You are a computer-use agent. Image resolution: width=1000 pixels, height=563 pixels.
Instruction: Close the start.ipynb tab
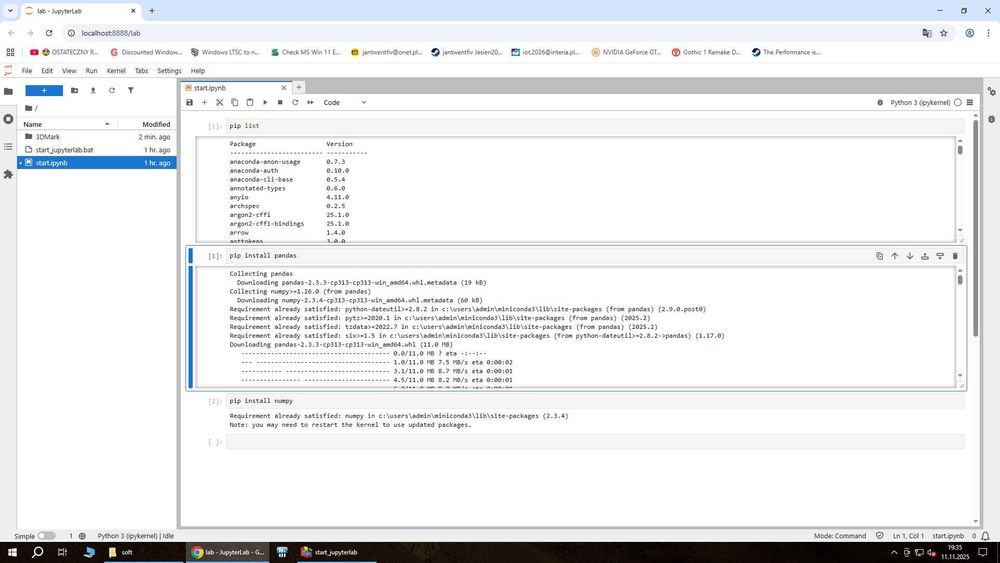pyautogui.click(x=284, y=88)
